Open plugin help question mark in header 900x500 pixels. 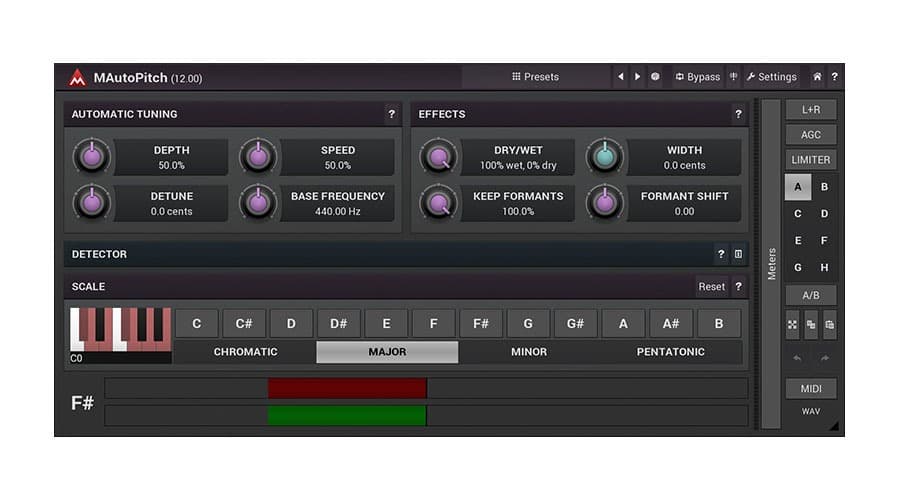coord(835,76)
